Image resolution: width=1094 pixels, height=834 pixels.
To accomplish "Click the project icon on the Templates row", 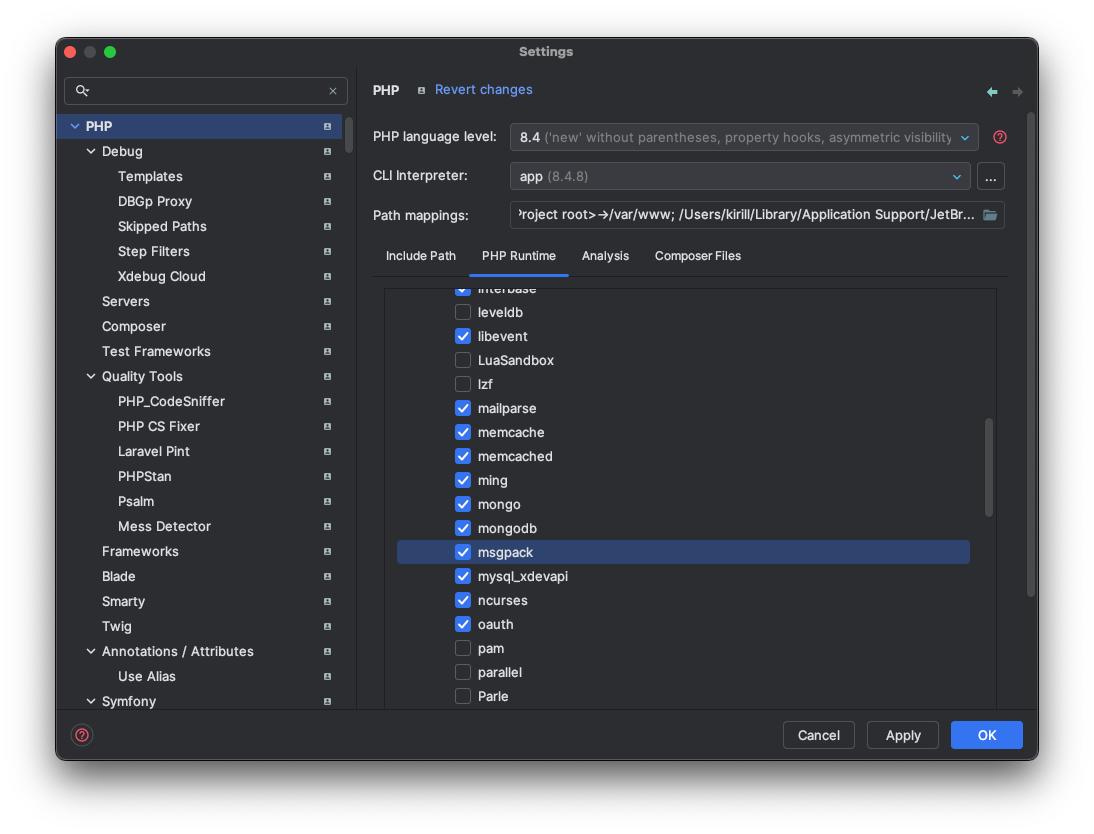I will click(x=327, y=177).
